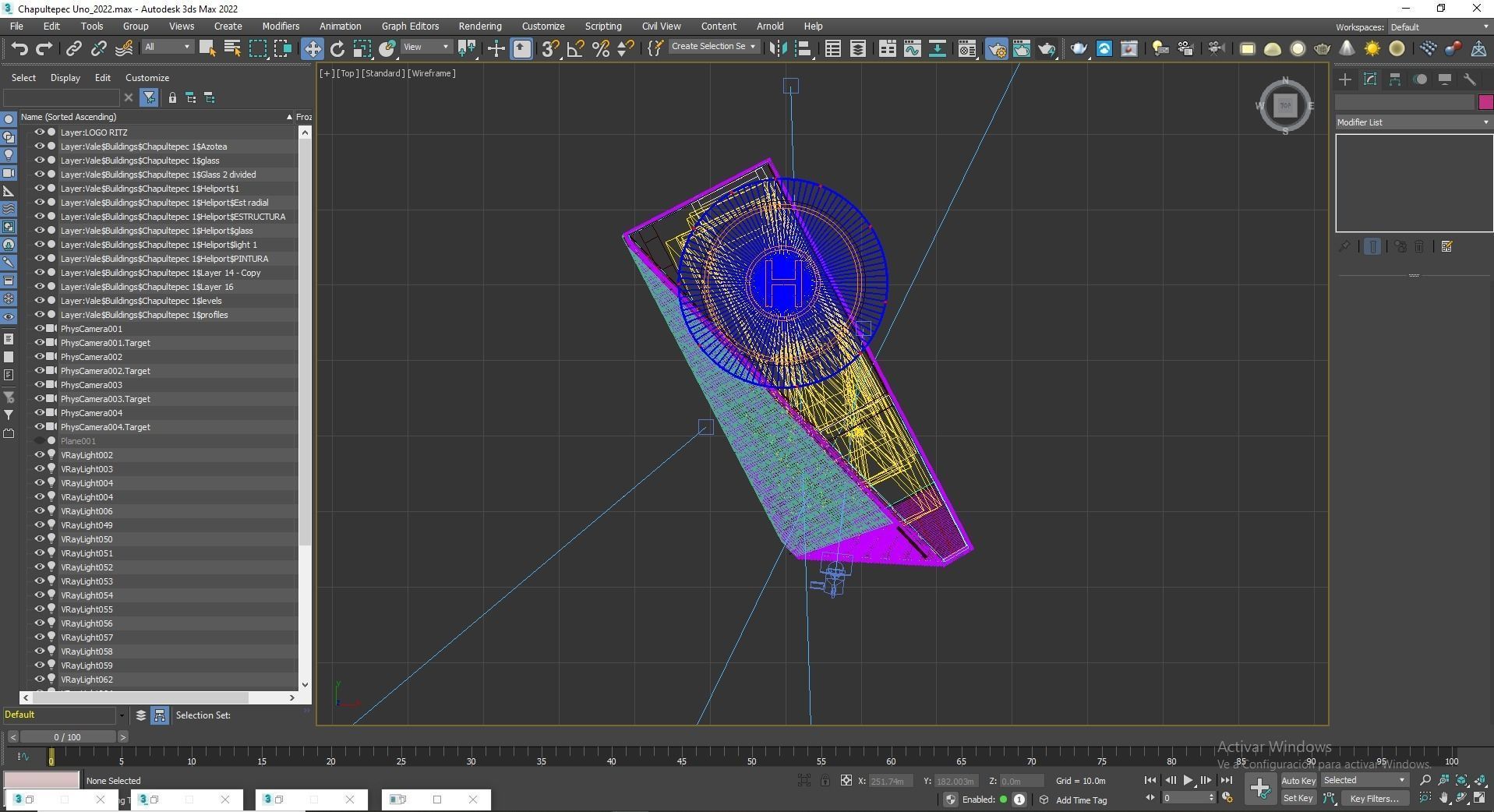Open the Default layer dropdown arrow
Image resolution: width=1494 pixels, height=812 pixels.
[122, 715]
